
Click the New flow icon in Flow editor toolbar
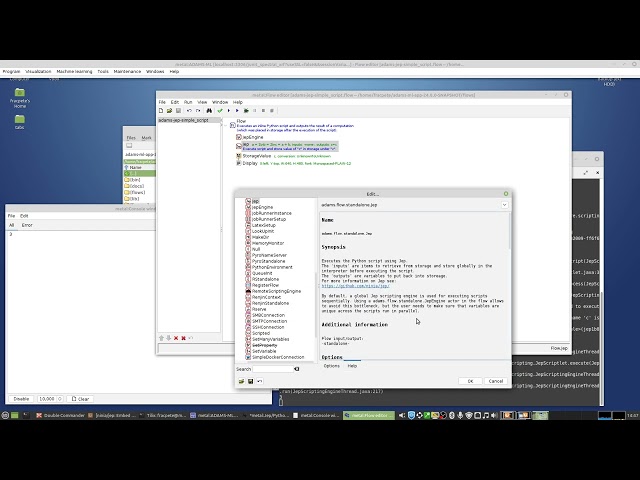[161, 111]
